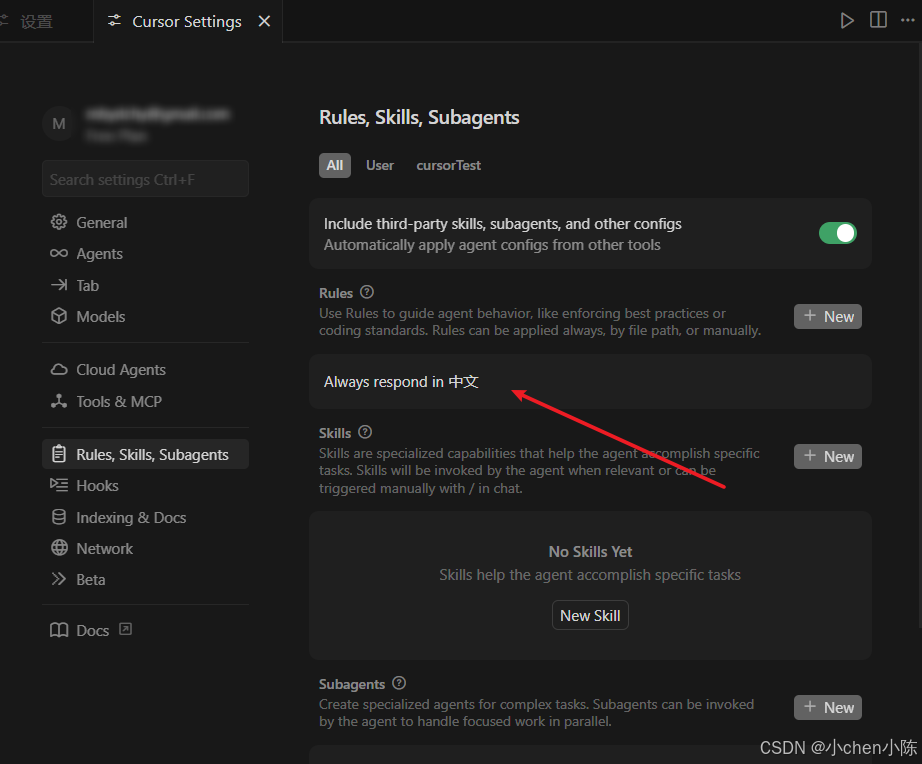This screenshot has height=764, width=922.
Task: Open Models settings label
Action: (x=101, y=316)
